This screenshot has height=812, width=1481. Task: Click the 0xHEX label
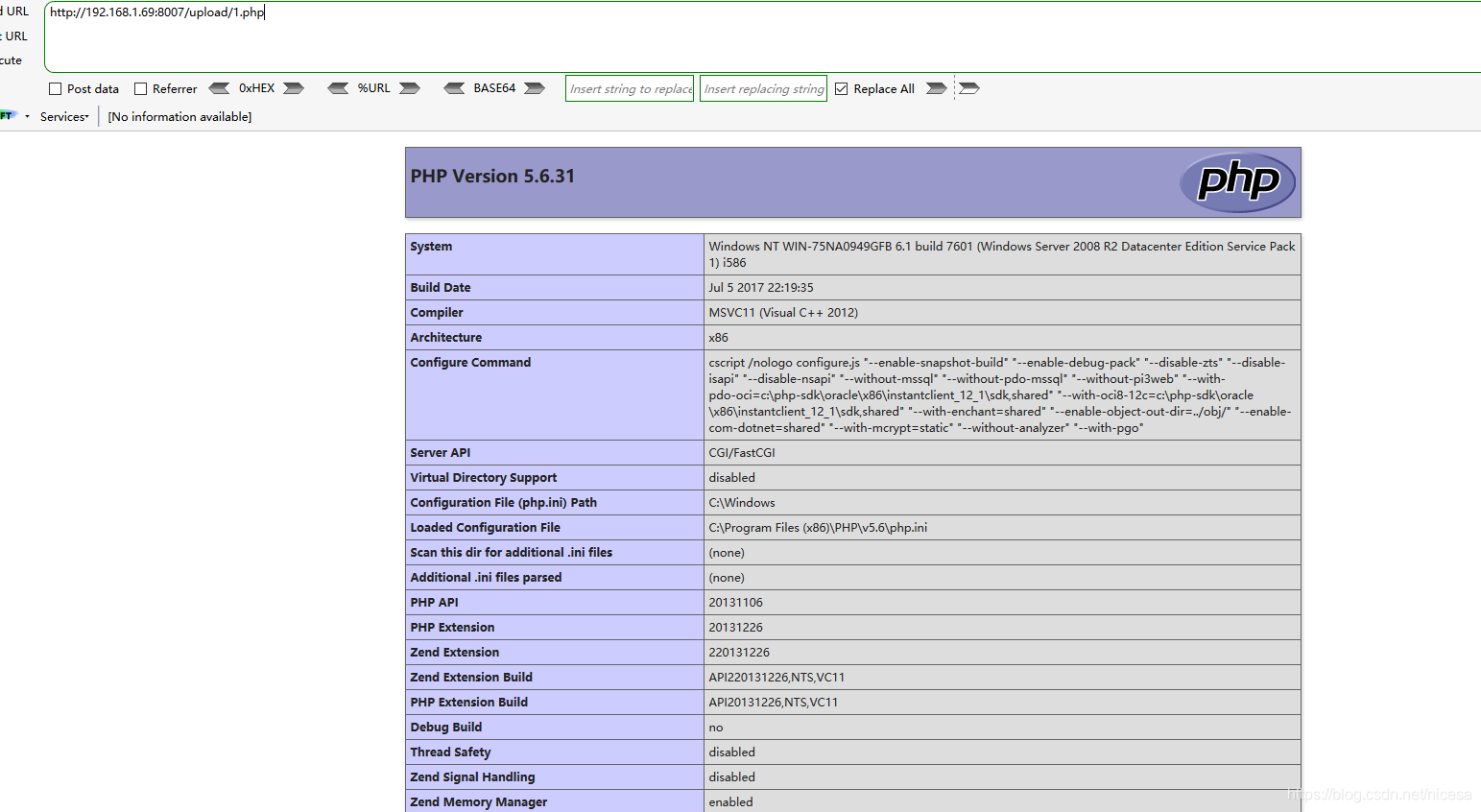[x=256, y=88]
